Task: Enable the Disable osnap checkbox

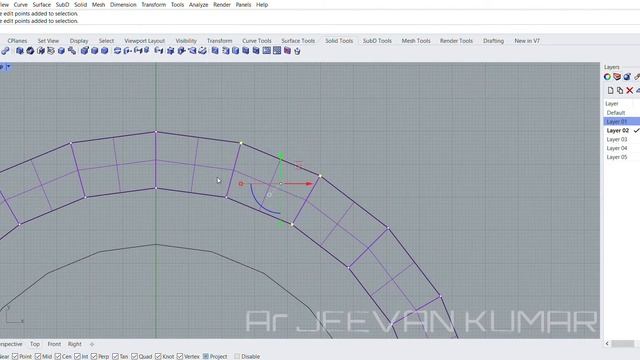Action: [x=237, y=356]
